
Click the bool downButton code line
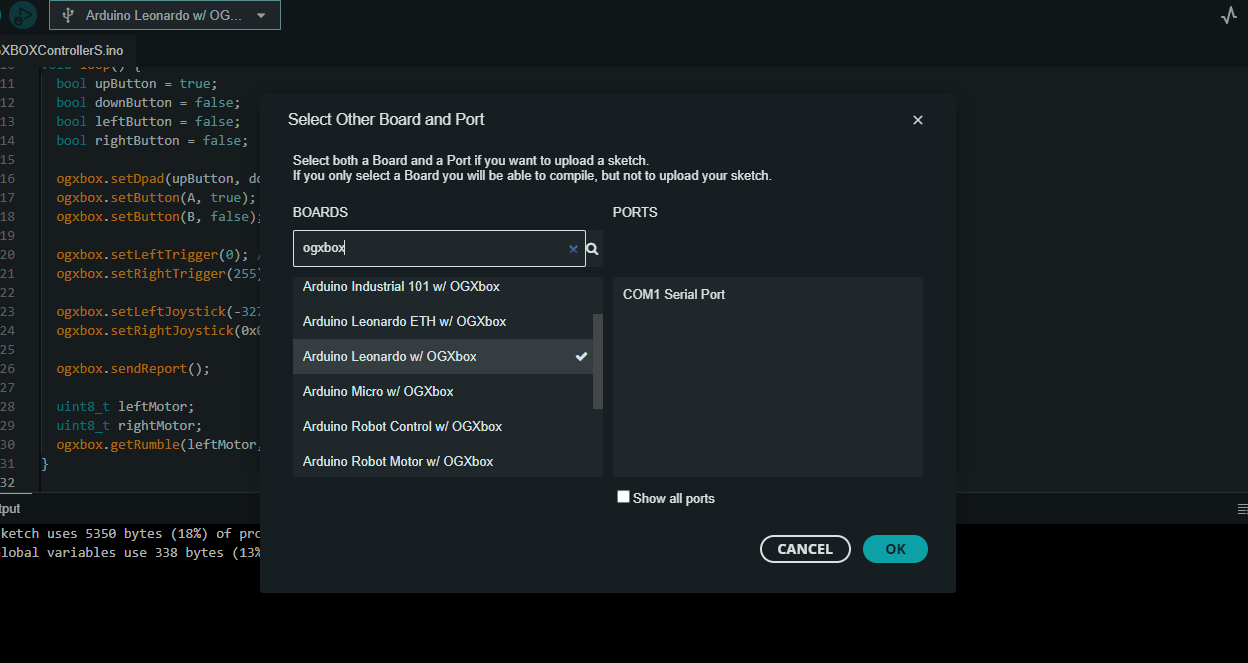point(148,103)
